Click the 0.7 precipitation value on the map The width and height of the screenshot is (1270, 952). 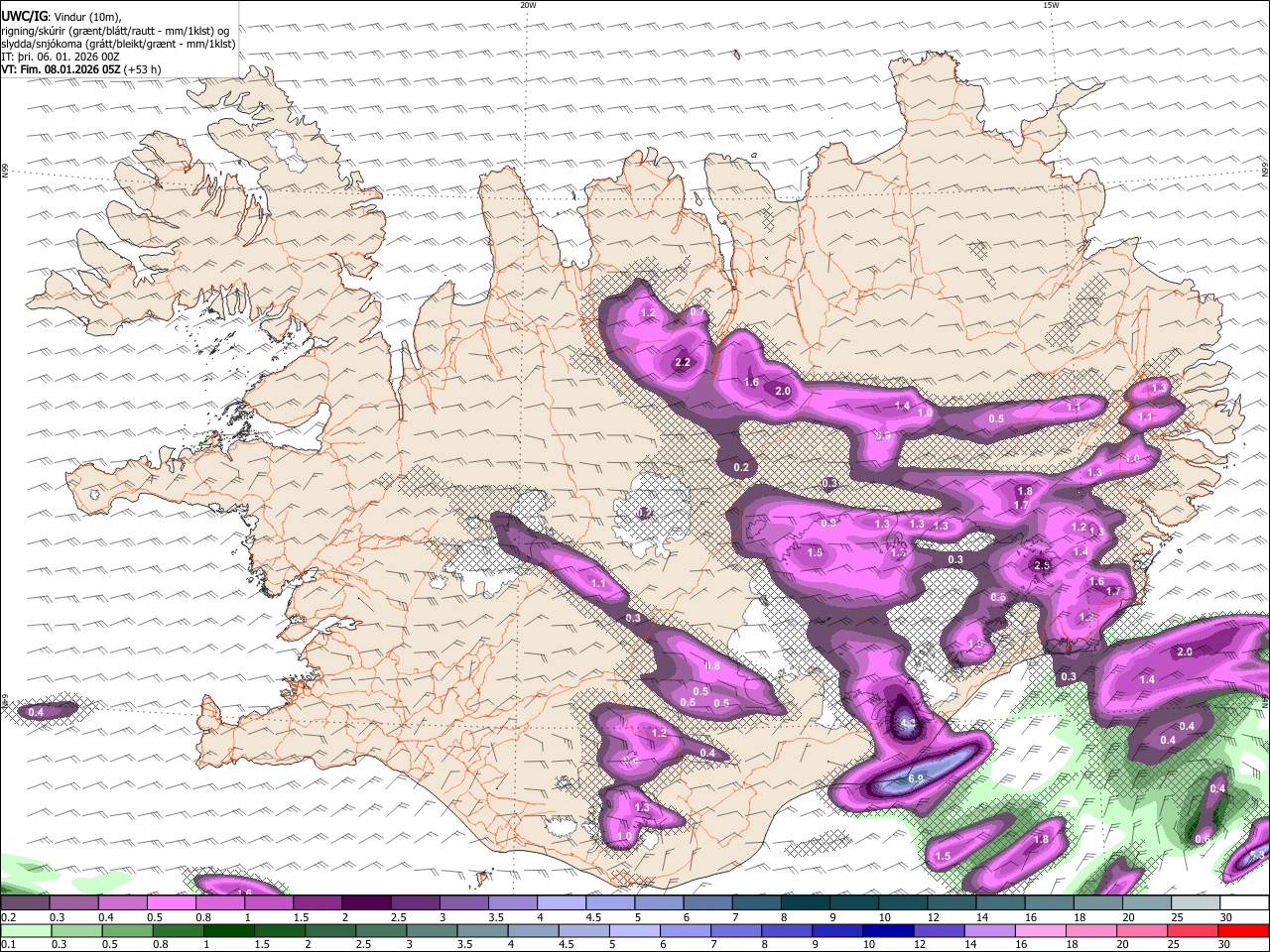698,312
